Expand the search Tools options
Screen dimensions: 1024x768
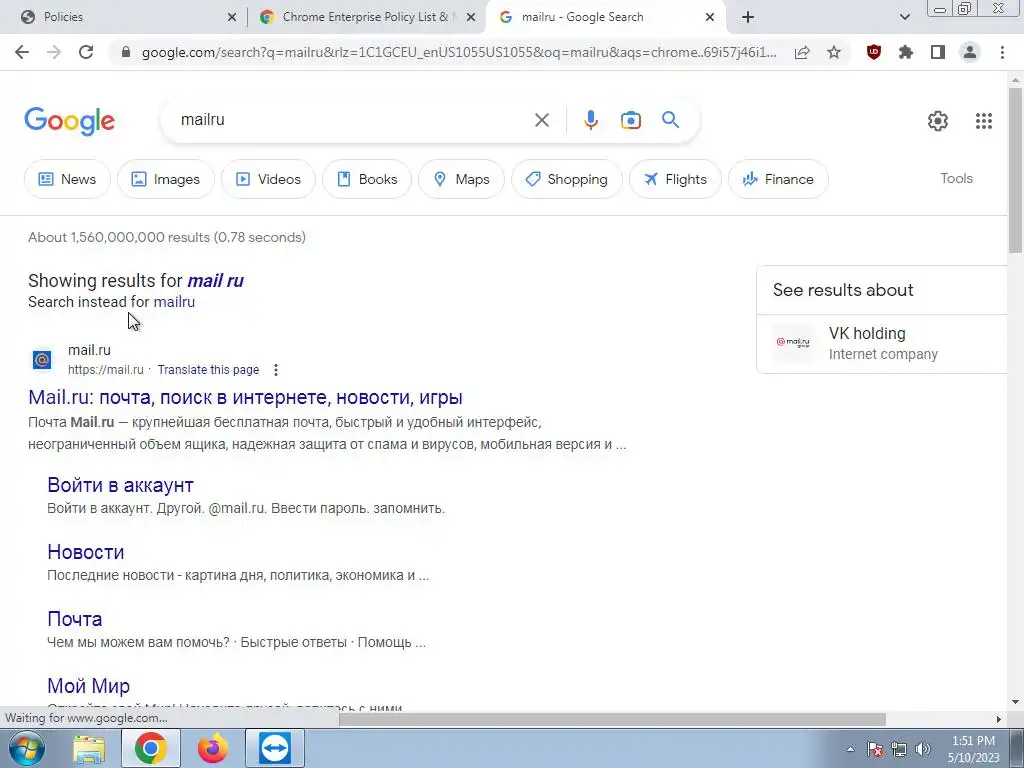[x=956, y=178]
